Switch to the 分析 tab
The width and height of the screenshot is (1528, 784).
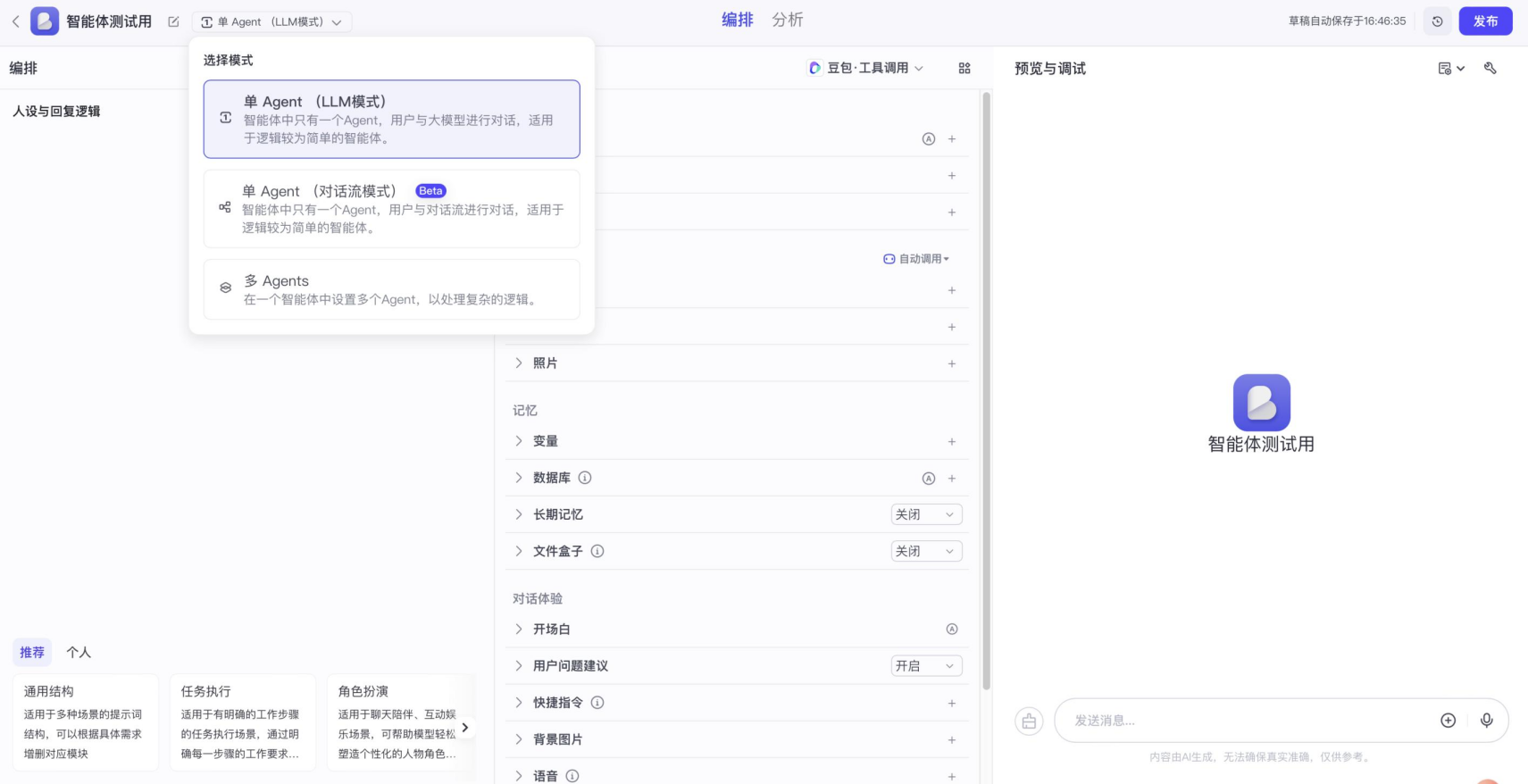pos(787,20)
